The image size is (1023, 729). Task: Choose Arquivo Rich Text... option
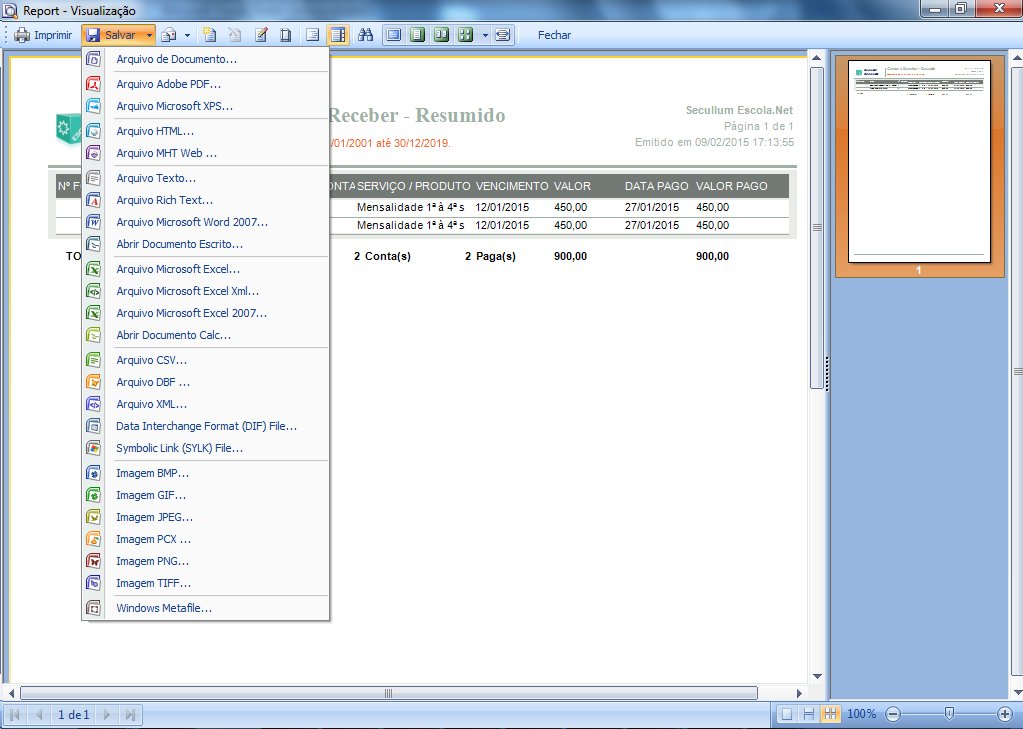click(206, 200)
